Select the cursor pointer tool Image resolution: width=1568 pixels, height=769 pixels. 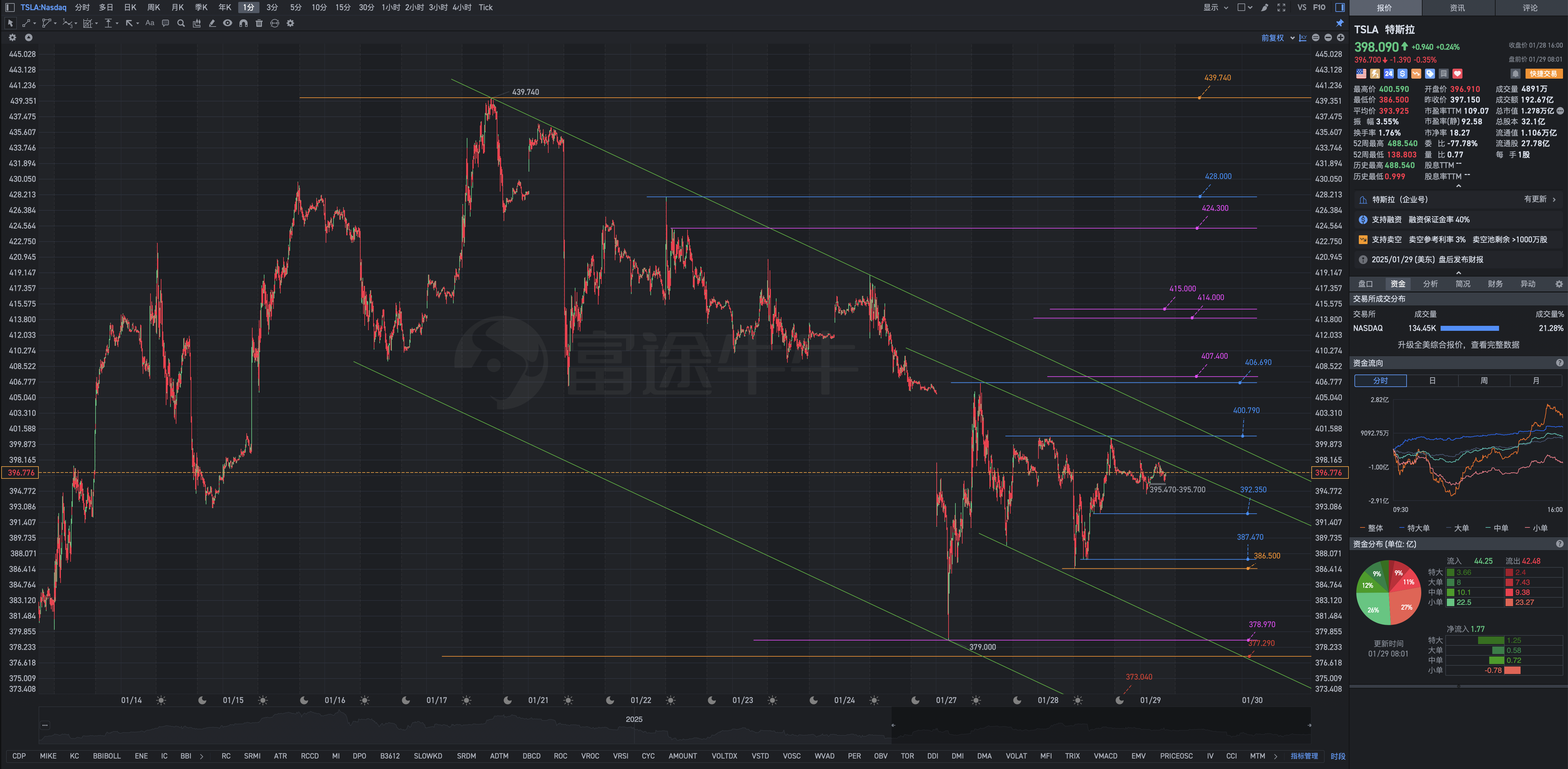[x=10, y=23]
